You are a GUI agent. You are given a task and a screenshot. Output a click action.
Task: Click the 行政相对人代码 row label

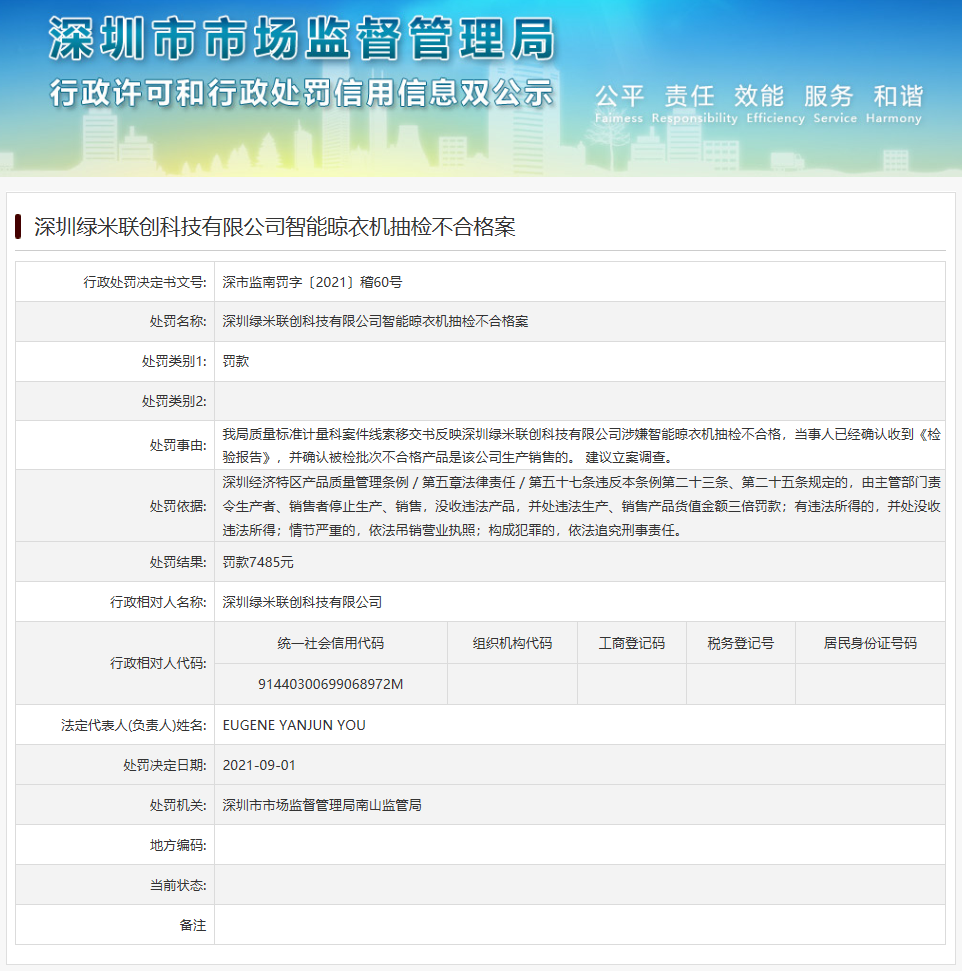coord(158,663)
